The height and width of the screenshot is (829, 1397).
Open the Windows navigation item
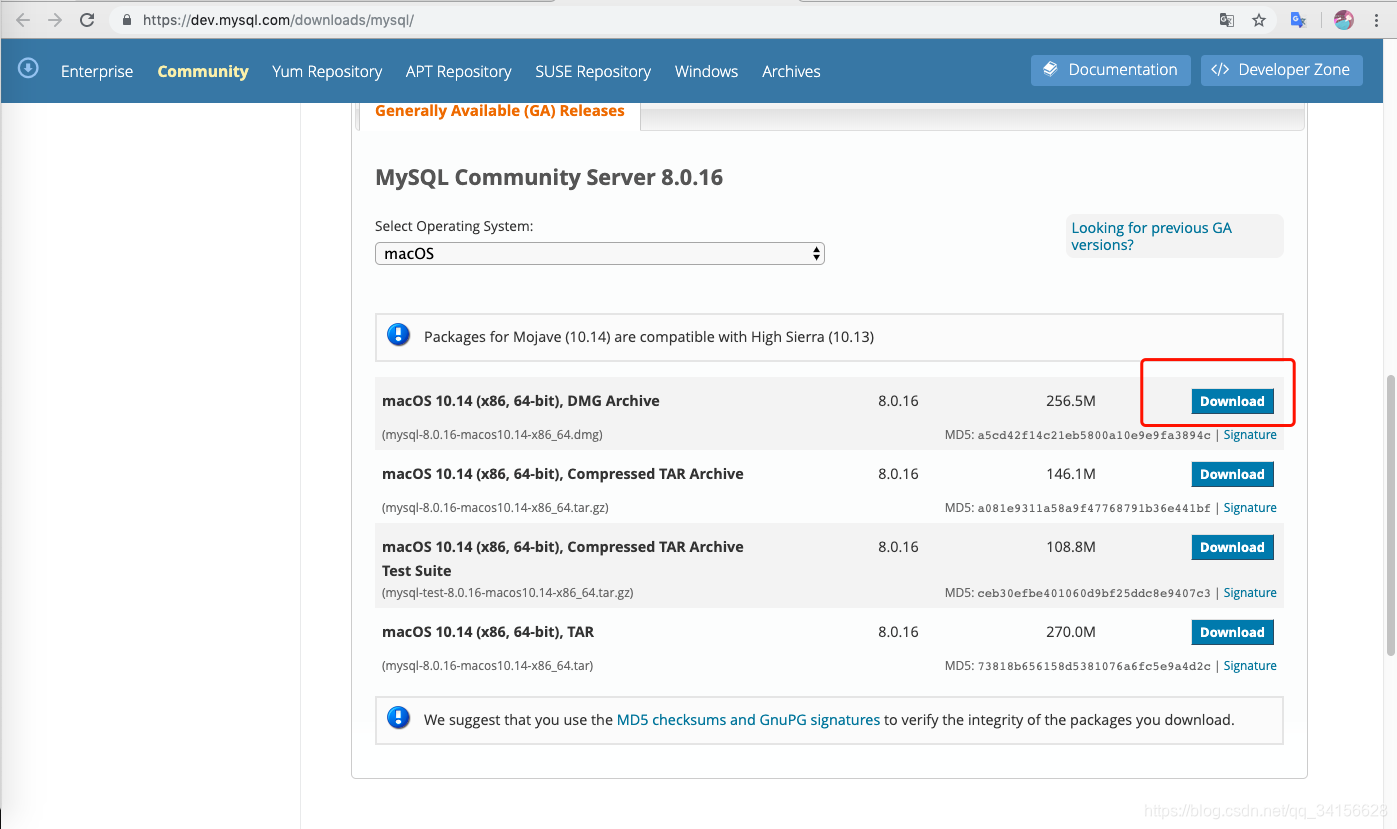pos(706,71)
